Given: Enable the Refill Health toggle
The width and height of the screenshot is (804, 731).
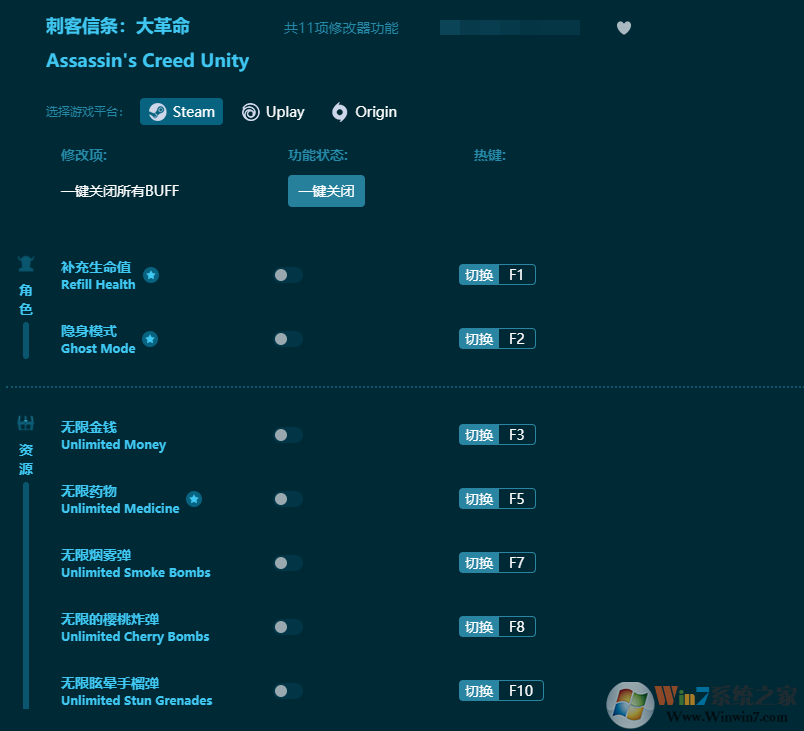Looking at the screenshot, I should [x=287, y=275].
